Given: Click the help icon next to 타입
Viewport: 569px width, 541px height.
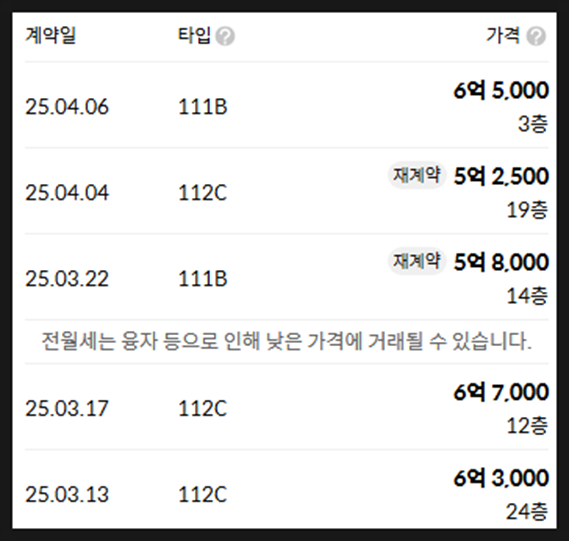Looking at the screenshot, I should [x=225, y=36].
